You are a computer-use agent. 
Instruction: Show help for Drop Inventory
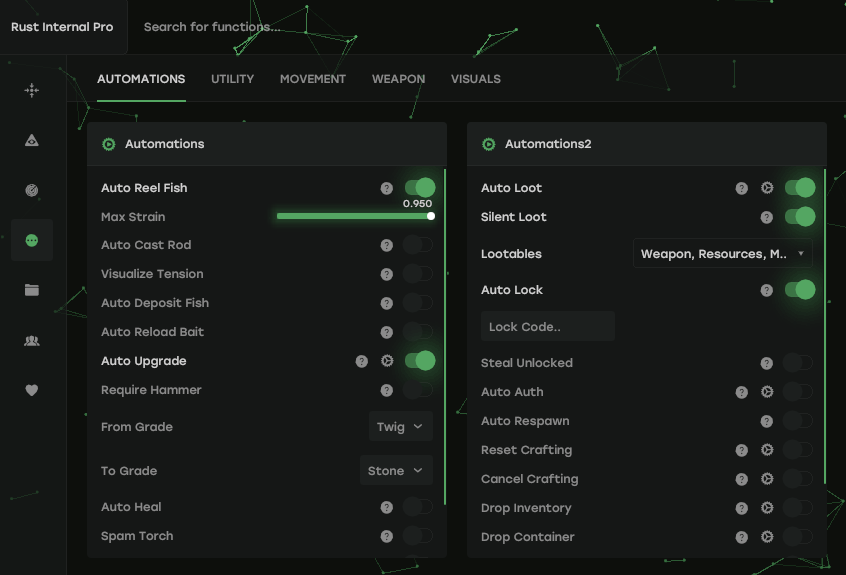click(x=742, y=508)
